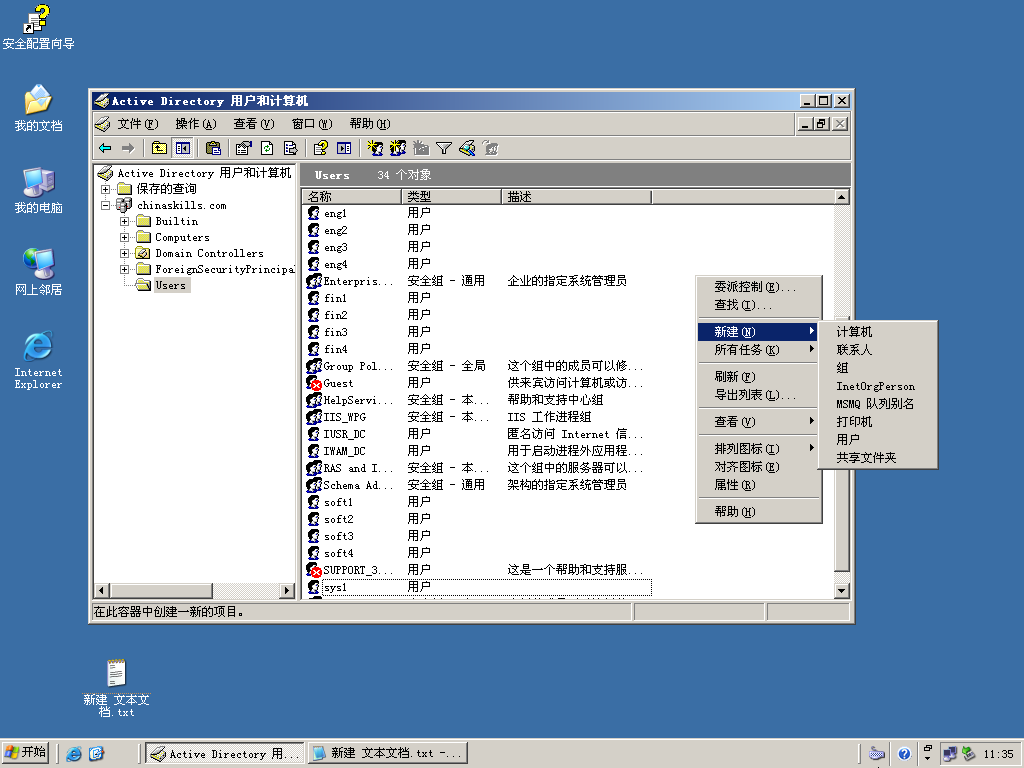Viewport: 1024px width, 768px height.
Task: Expand the Domain Controllers node
Action: (124, 253)
